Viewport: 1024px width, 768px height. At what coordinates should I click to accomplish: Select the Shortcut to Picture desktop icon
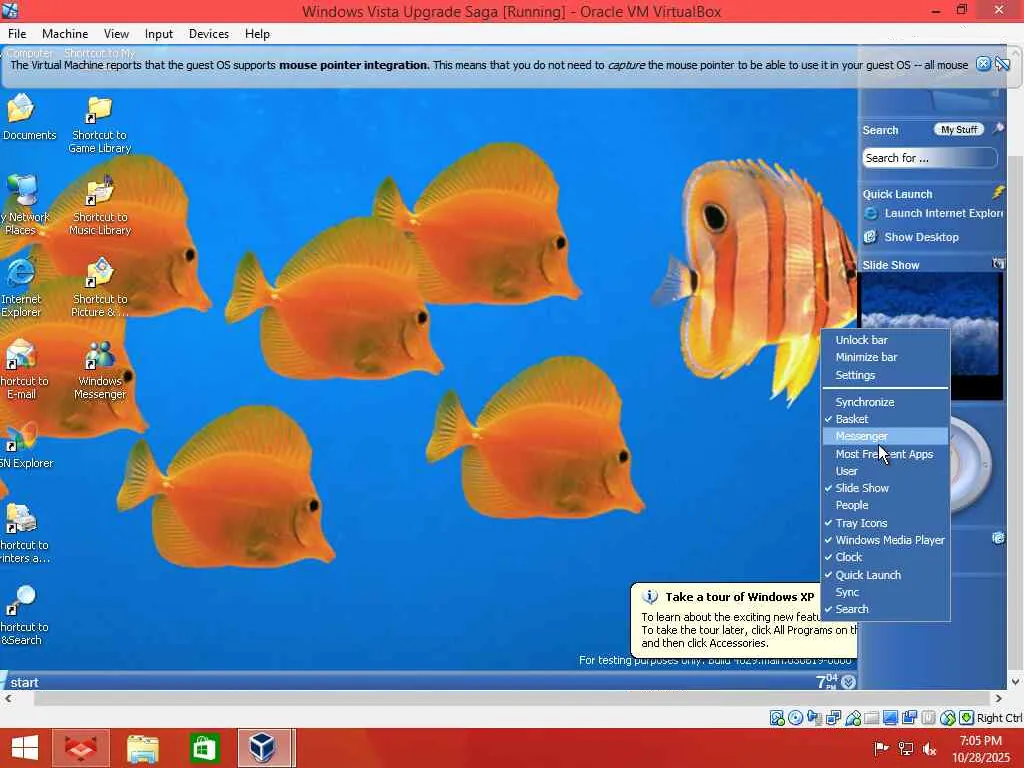click(100, 288)
